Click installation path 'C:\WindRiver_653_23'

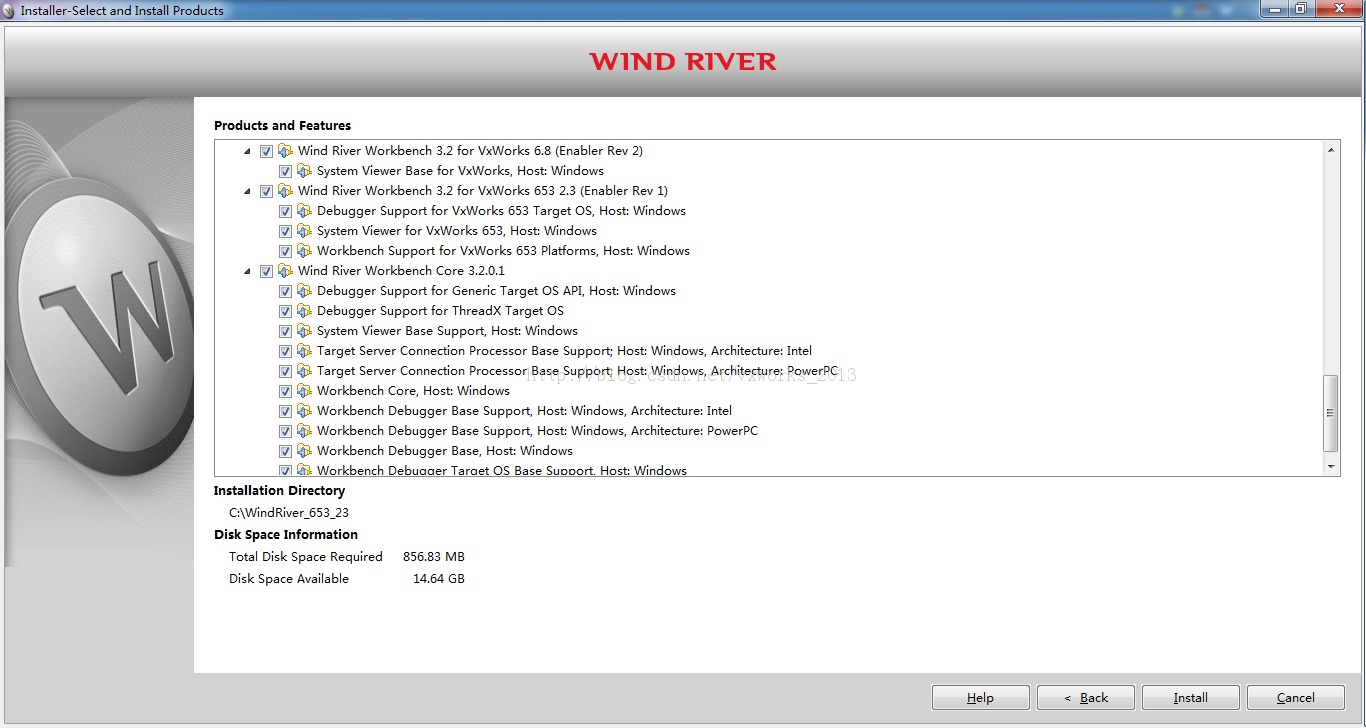(289, 513)
